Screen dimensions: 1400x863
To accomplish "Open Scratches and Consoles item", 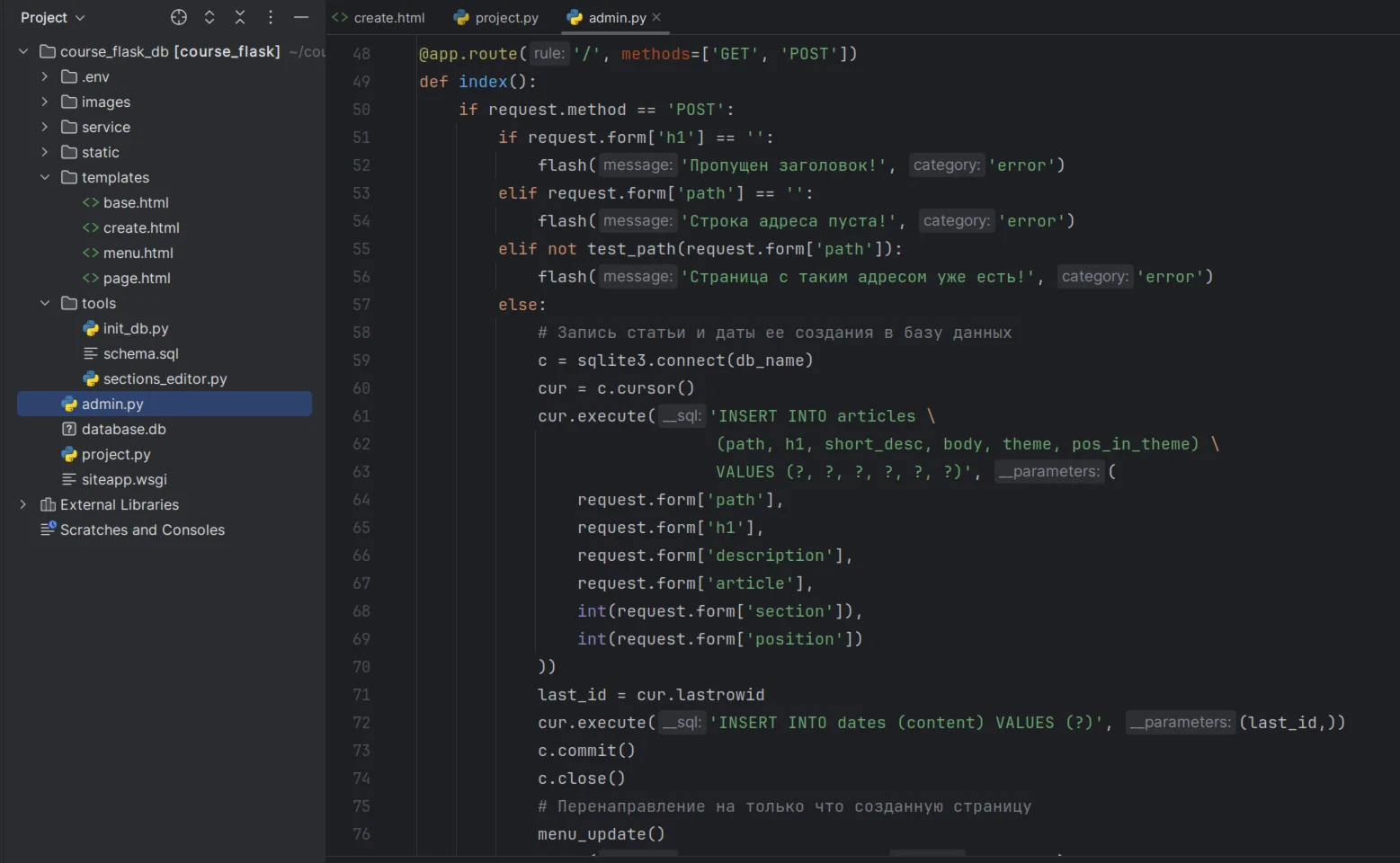I will pos(142,529).
